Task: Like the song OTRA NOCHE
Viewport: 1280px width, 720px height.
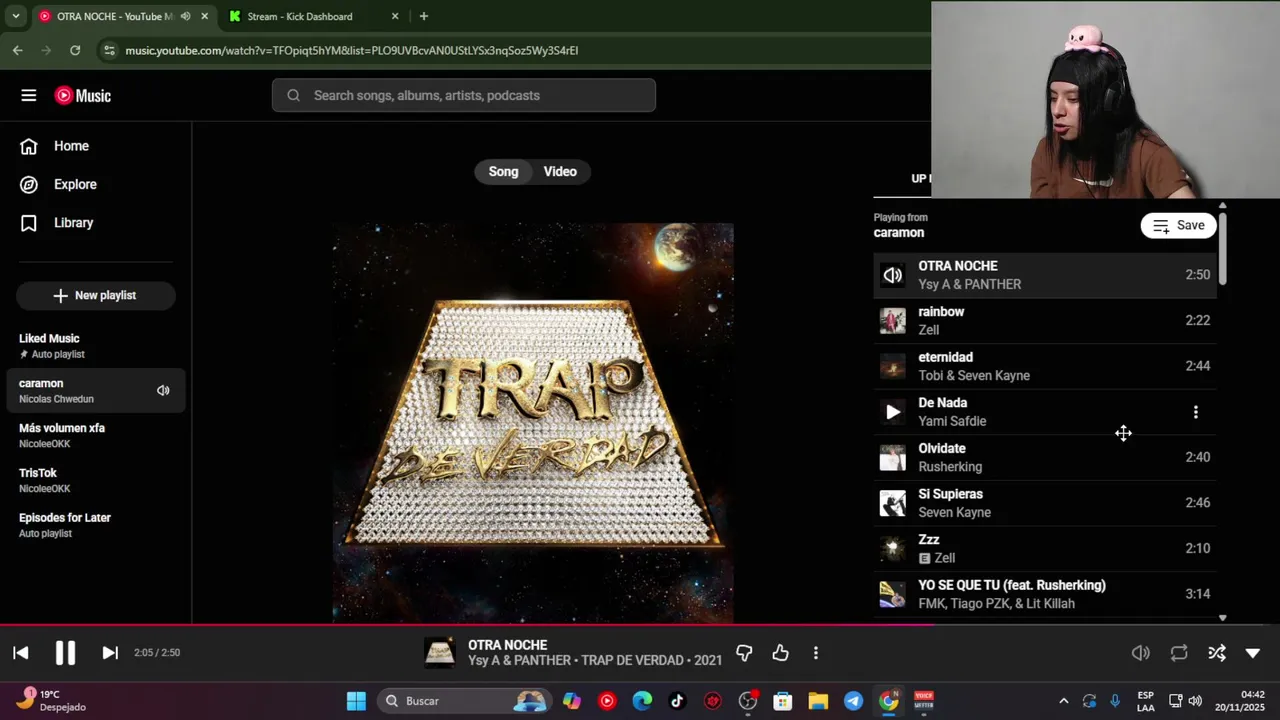Action: pos(780,653)
